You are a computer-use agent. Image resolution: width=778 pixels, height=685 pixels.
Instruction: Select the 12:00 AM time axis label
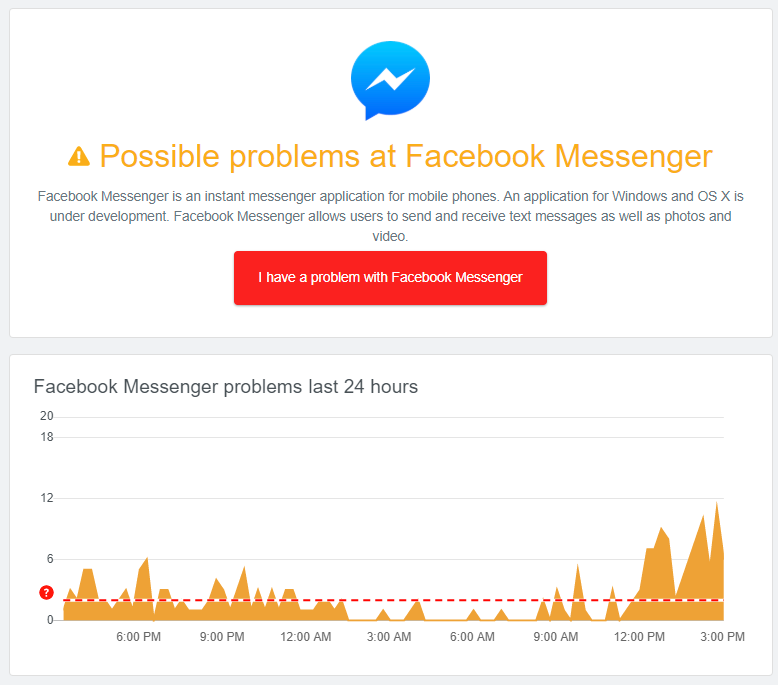click(305, 637)
